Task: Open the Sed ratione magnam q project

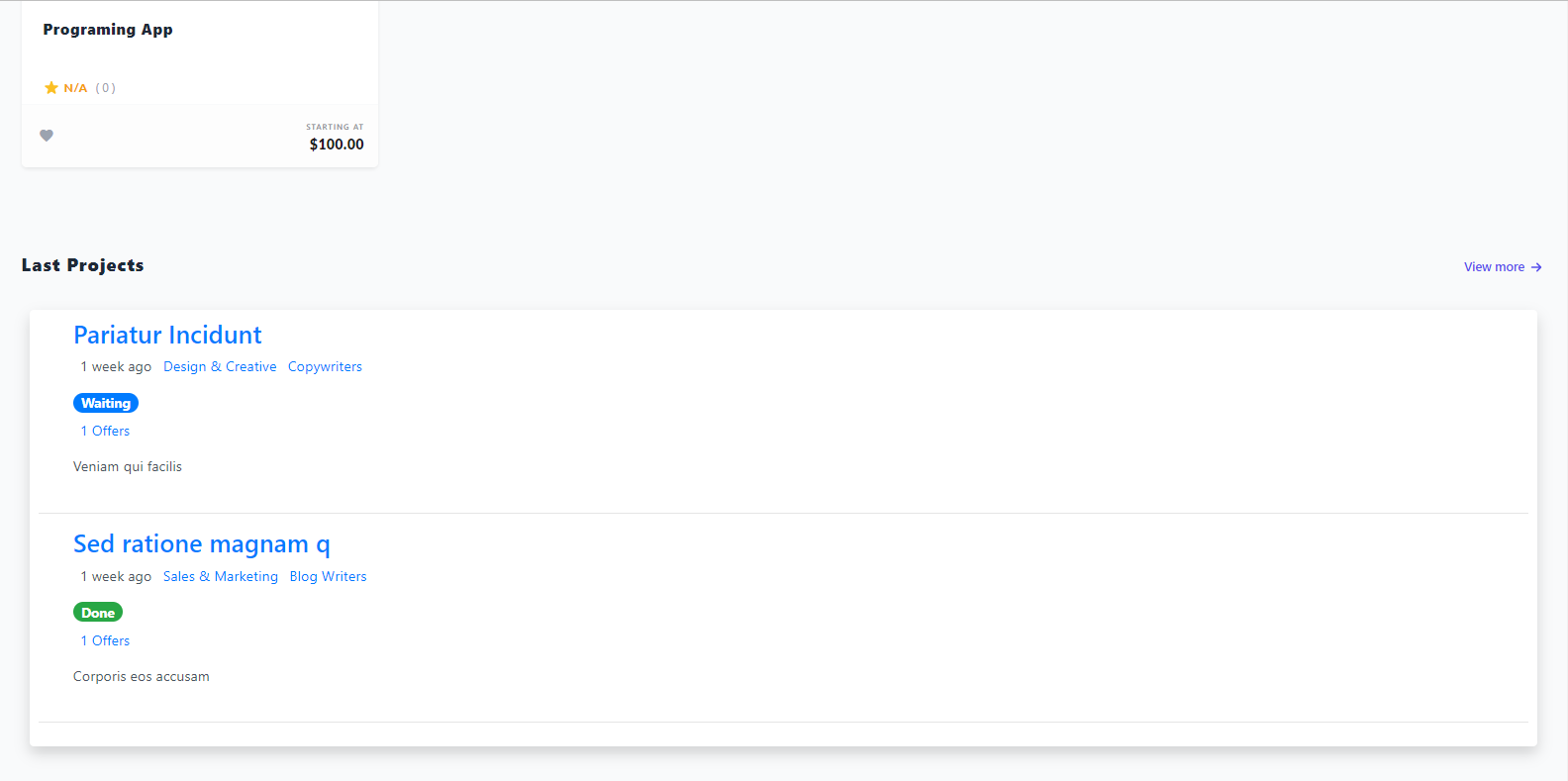Action: pyautogui.click(x=202, y=544)
